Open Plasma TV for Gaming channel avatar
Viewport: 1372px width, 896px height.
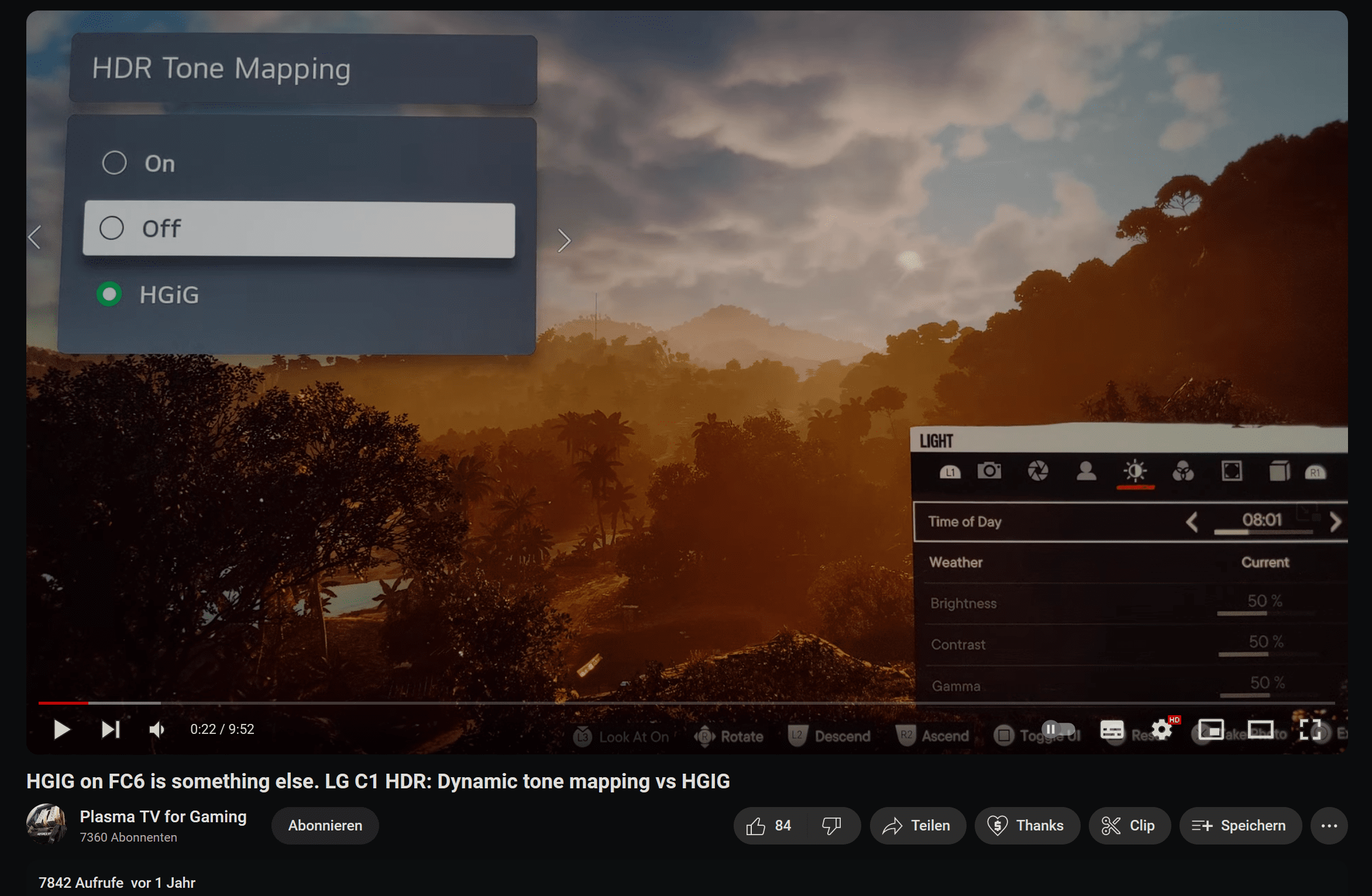[x=46, y=824]
